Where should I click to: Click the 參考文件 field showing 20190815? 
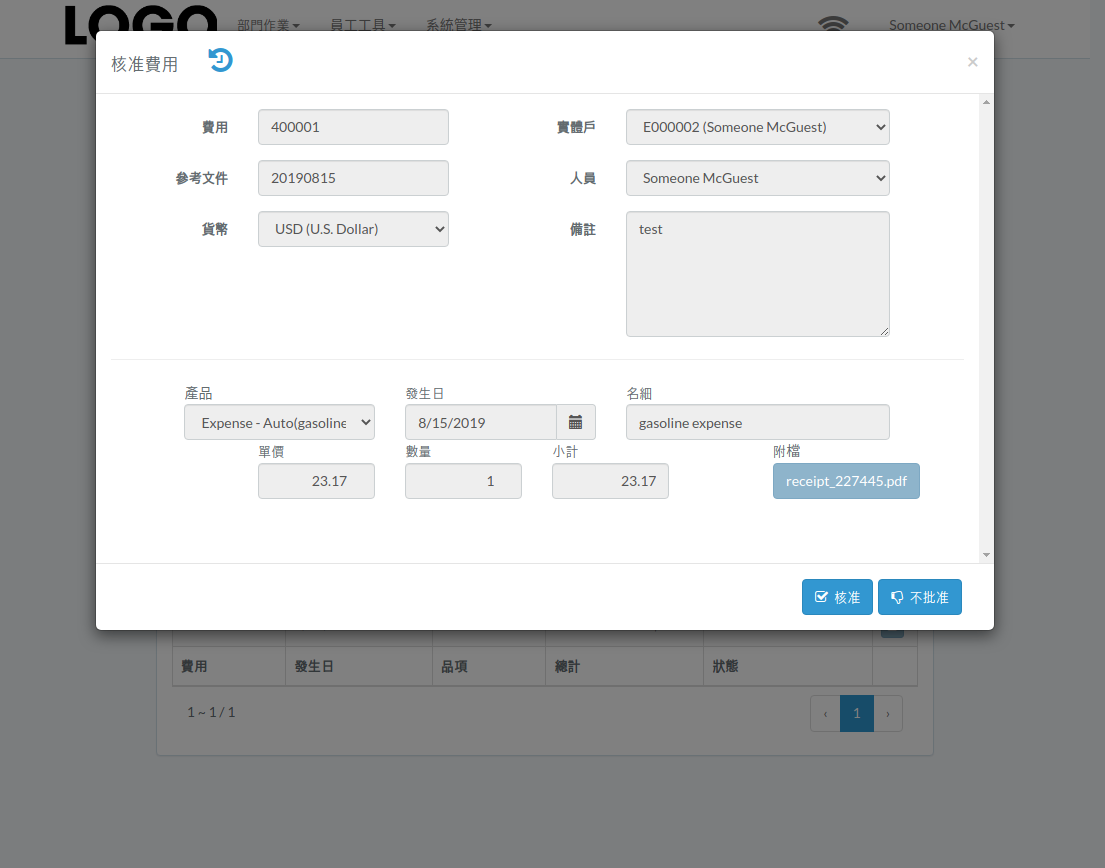click(353, 178)
